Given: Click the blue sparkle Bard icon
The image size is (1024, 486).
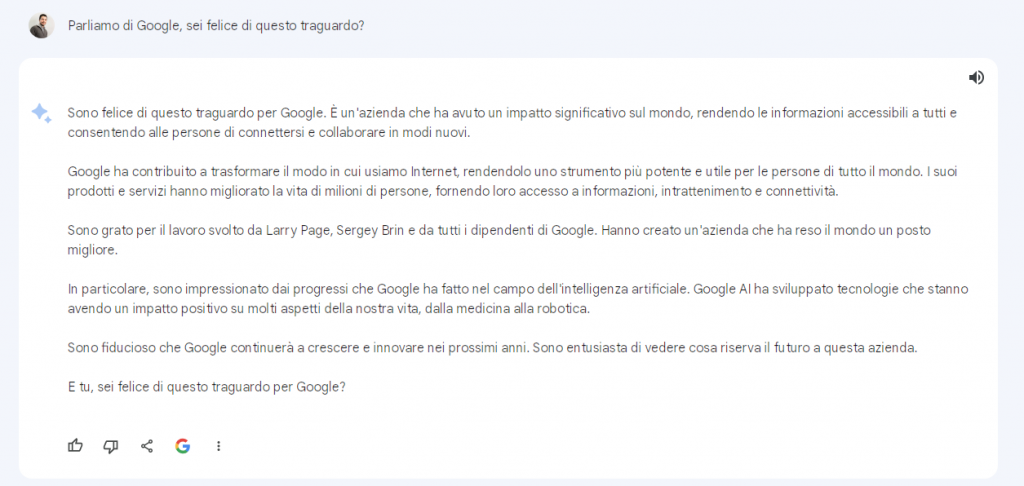Looking at the screenshot, I should tap(41, 114).
